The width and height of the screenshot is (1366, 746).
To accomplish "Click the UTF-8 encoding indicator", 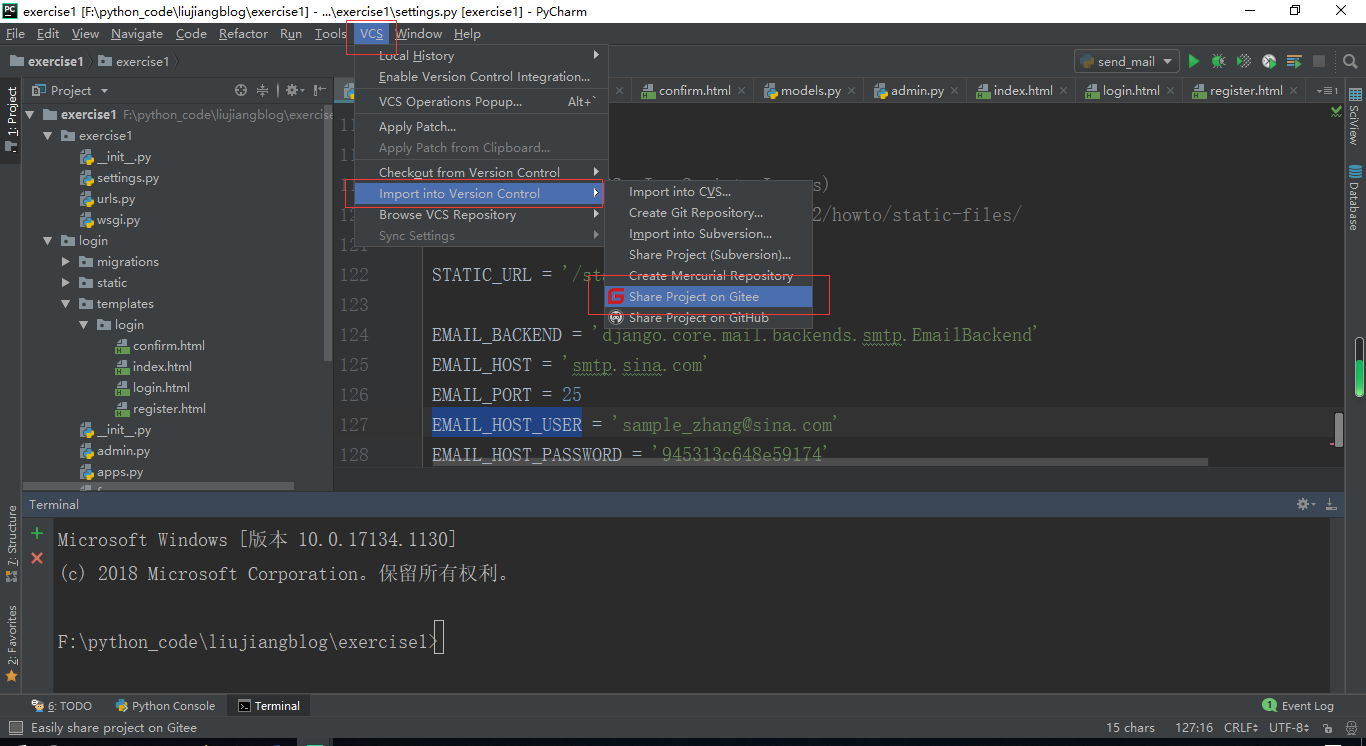I will [1291, 728].
